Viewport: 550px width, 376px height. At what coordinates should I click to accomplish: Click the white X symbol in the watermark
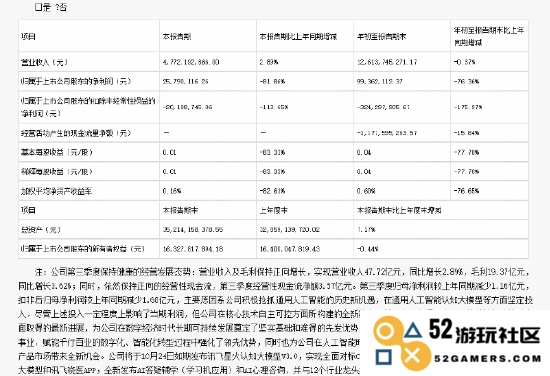pos(412,356)
